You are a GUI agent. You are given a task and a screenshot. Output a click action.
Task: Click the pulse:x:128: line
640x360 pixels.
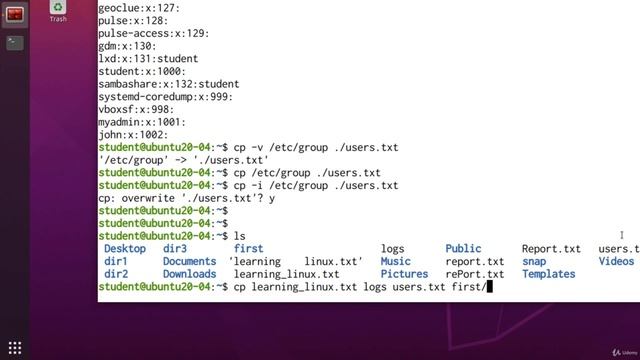click(133, 21)
